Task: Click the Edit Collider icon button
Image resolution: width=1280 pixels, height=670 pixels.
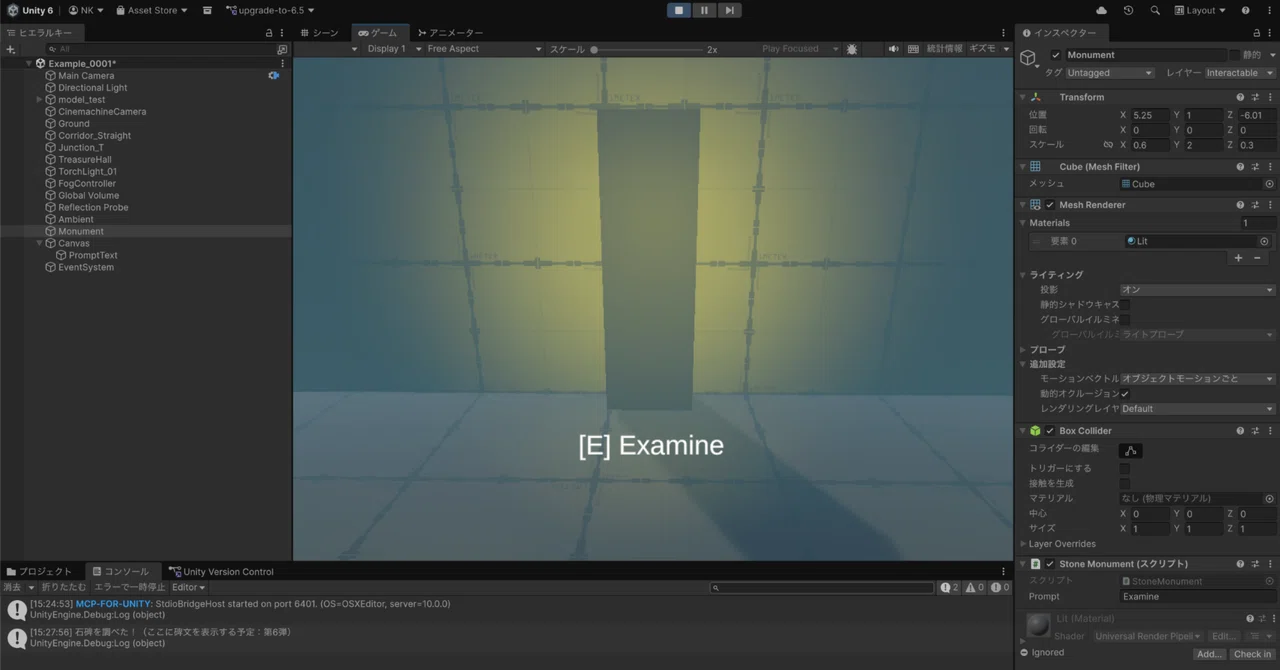Action: (1131, 451)
